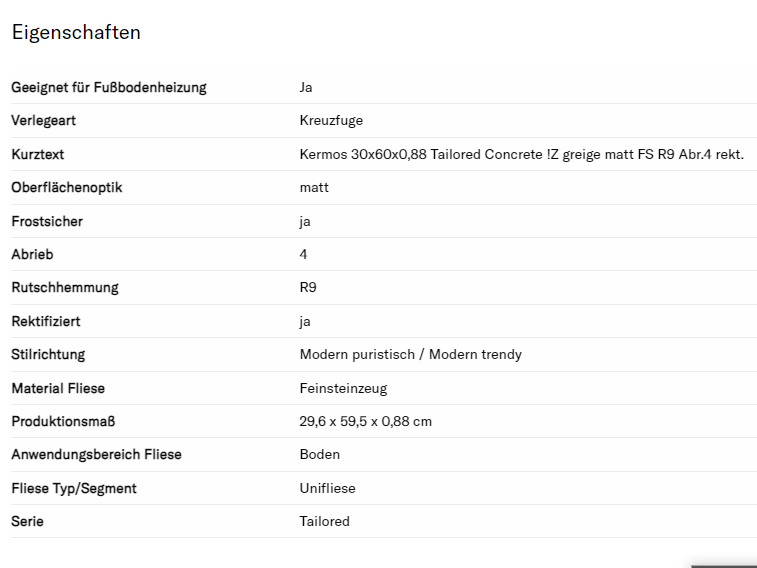Click the Feinsteinzeug material value

(x=343, y=388)
